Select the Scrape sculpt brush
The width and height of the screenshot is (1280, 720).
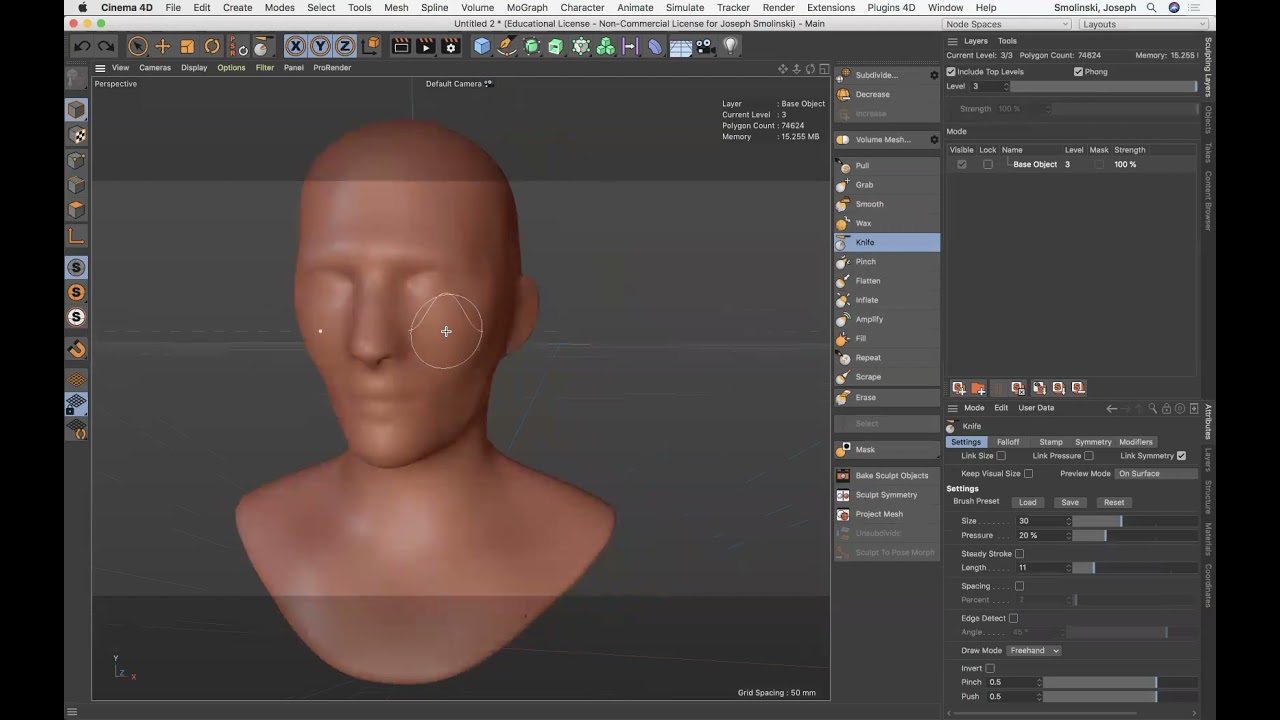tap(887, 377)
